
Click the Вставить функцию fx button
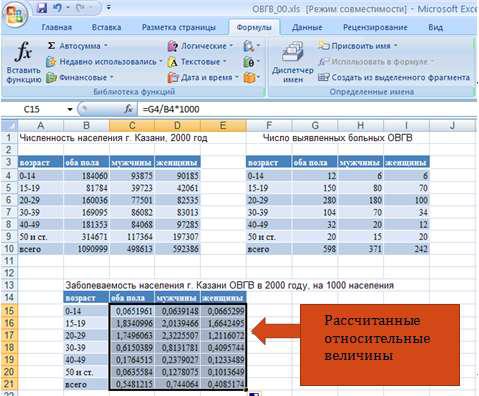24,62
